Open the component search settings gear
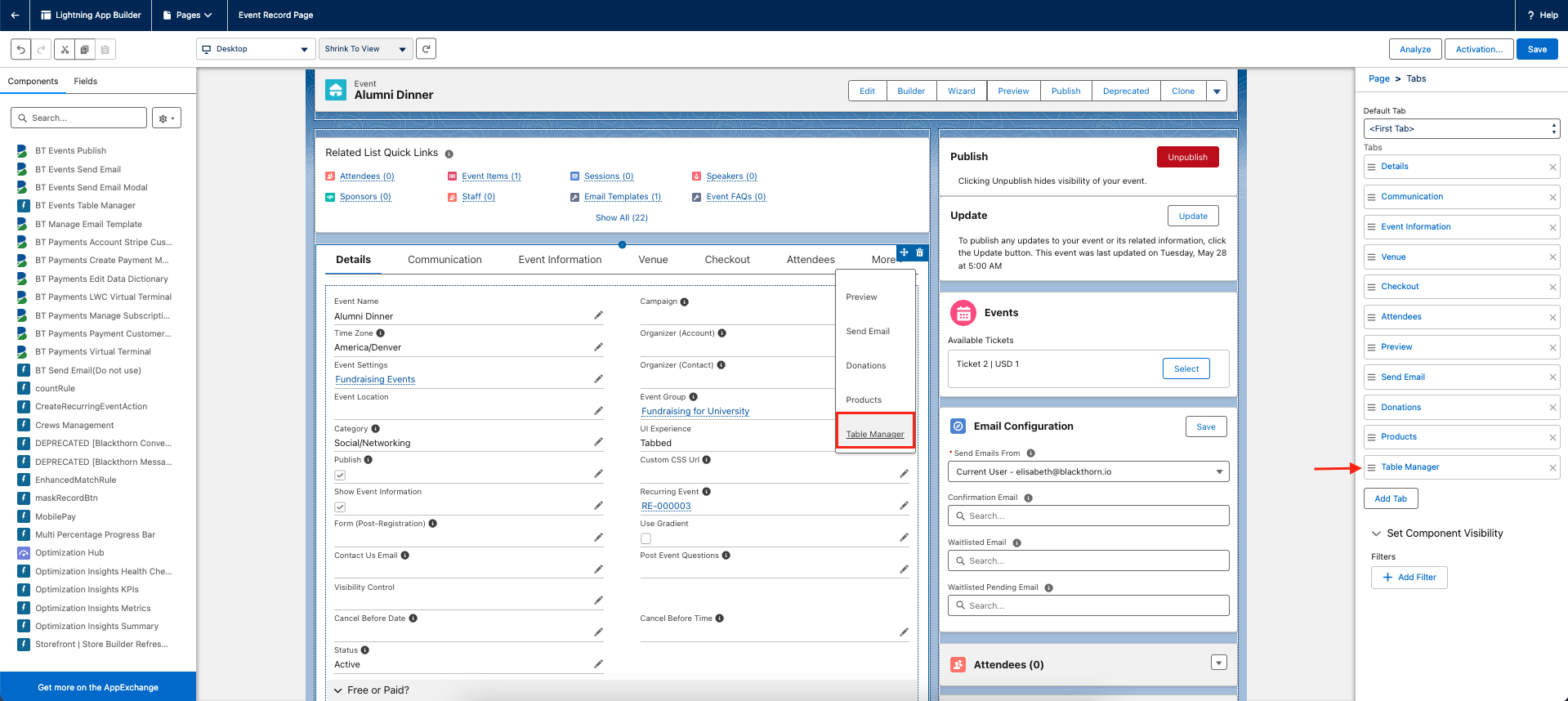Screen dimensions: 1568x701 167,118
